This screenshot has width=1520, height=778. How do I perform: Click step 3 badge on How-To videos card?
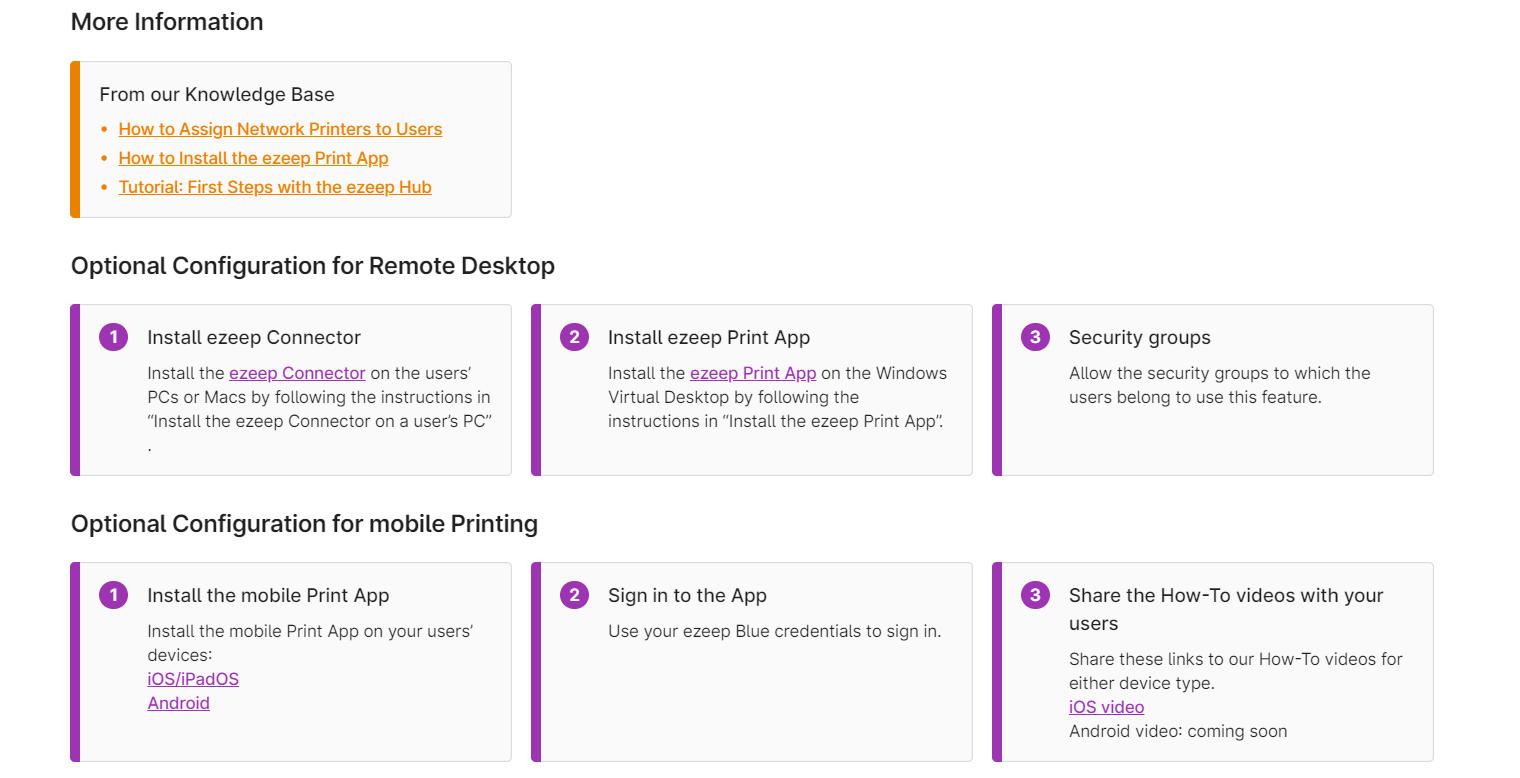[1035, 595]
